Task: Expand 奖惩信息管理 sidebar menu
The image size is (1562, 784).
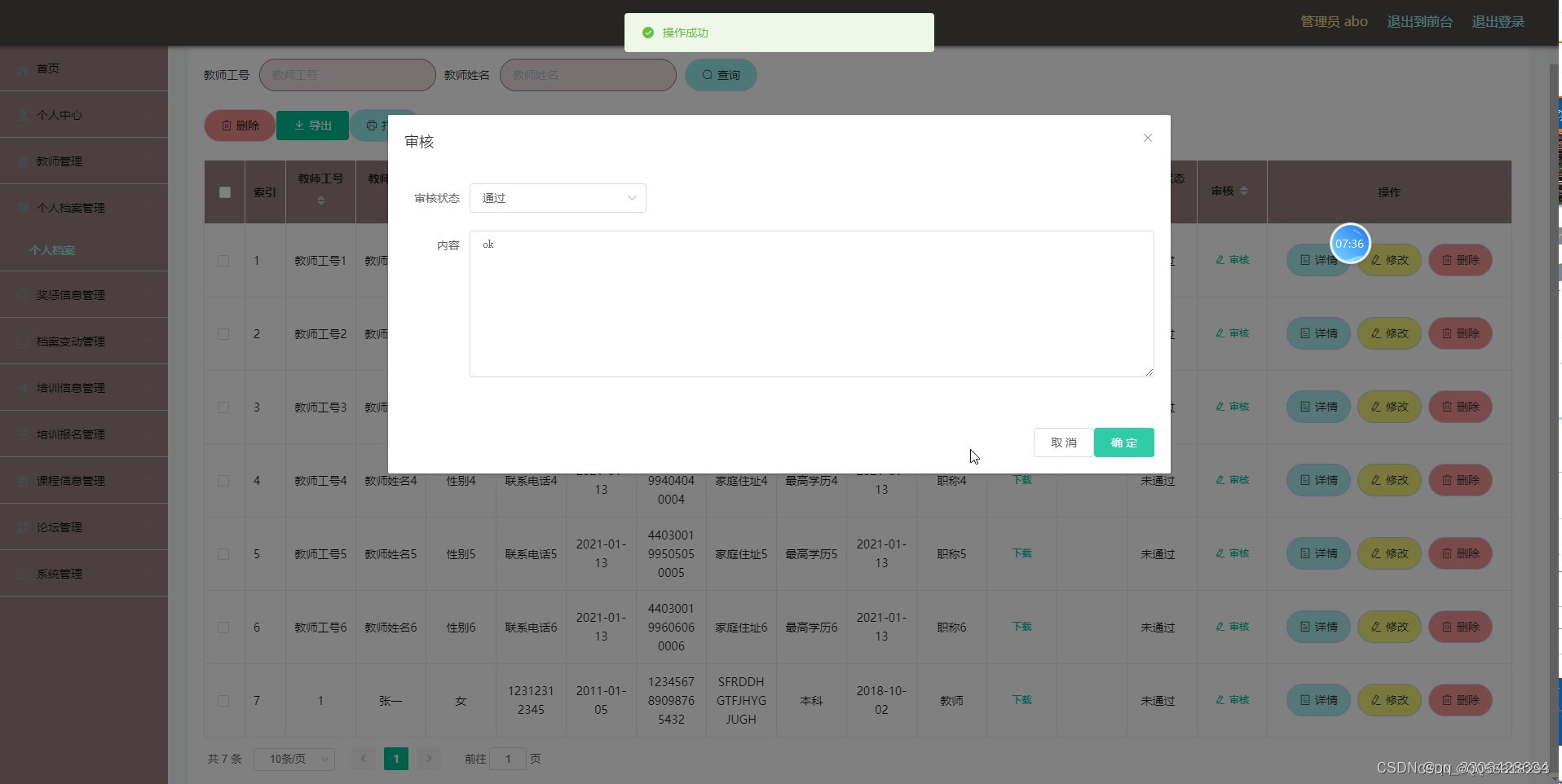Action: 84,295
